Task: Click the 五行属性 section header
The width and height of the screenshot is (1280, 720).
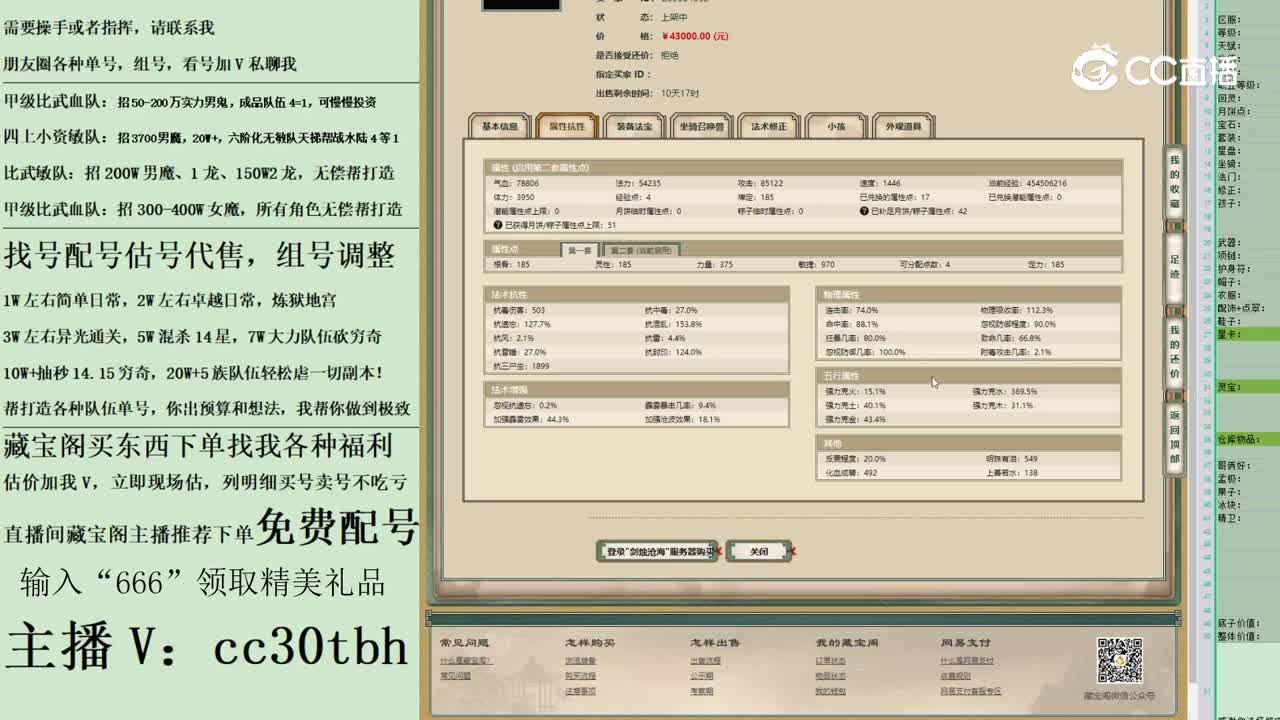Action: pos(968,376)
